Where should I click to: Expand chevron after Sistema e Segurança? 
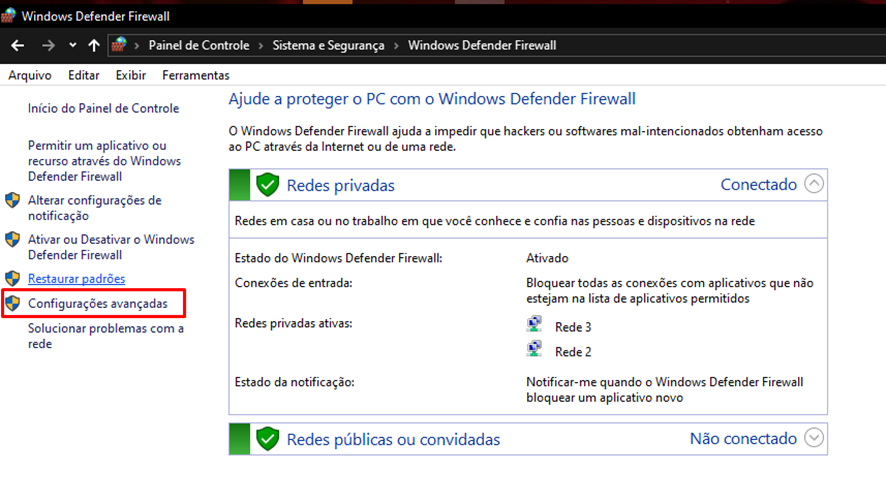396,46
